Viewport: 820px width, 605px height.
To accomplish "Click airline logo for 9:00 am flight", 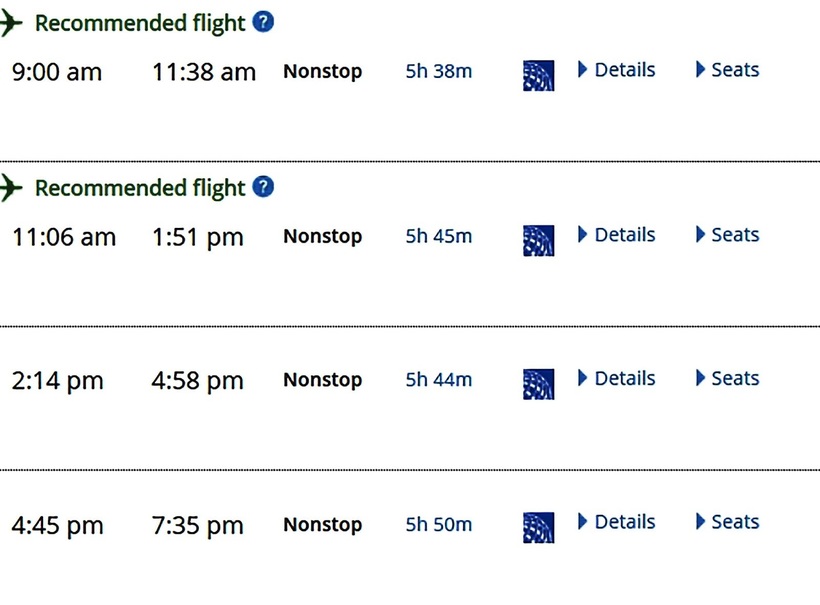I will [538, 75].
